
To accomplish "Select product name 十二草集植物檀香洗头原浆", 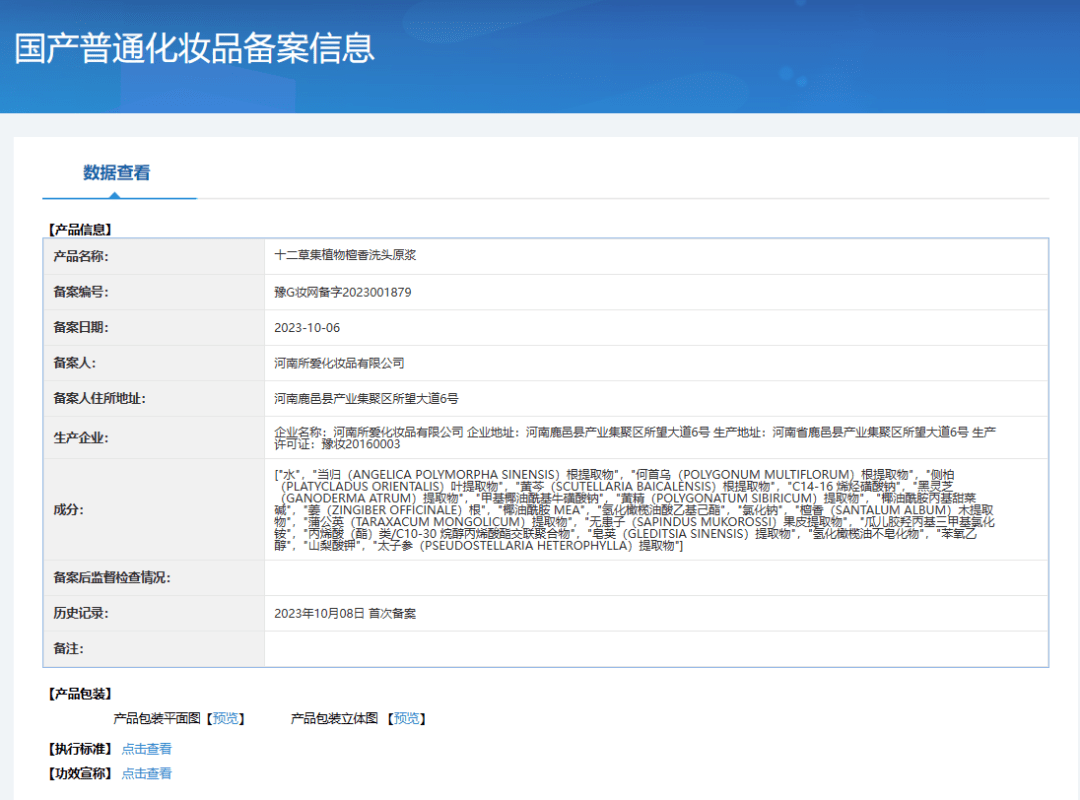I will click(x=345, y=255).
